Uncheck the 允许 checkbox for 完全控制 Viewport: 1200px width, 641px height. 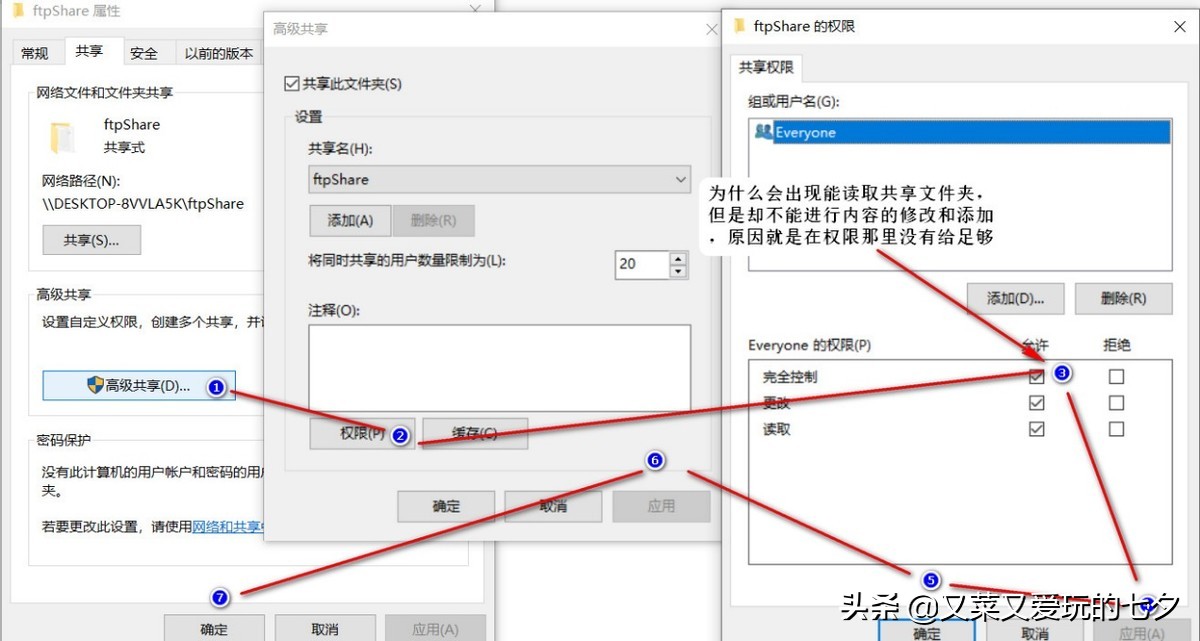click(x=1036, y=375)
